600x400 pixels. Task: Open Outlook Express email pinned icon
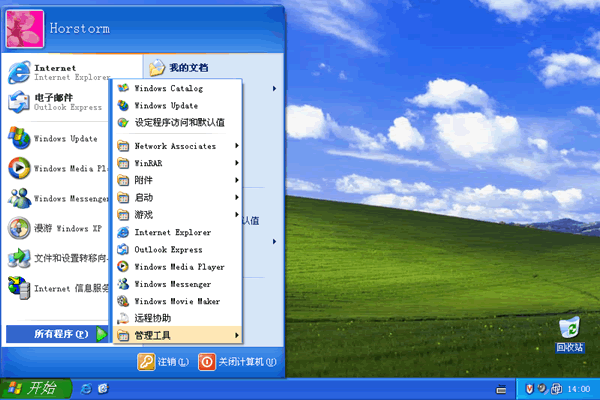click(x=19, y=102)
